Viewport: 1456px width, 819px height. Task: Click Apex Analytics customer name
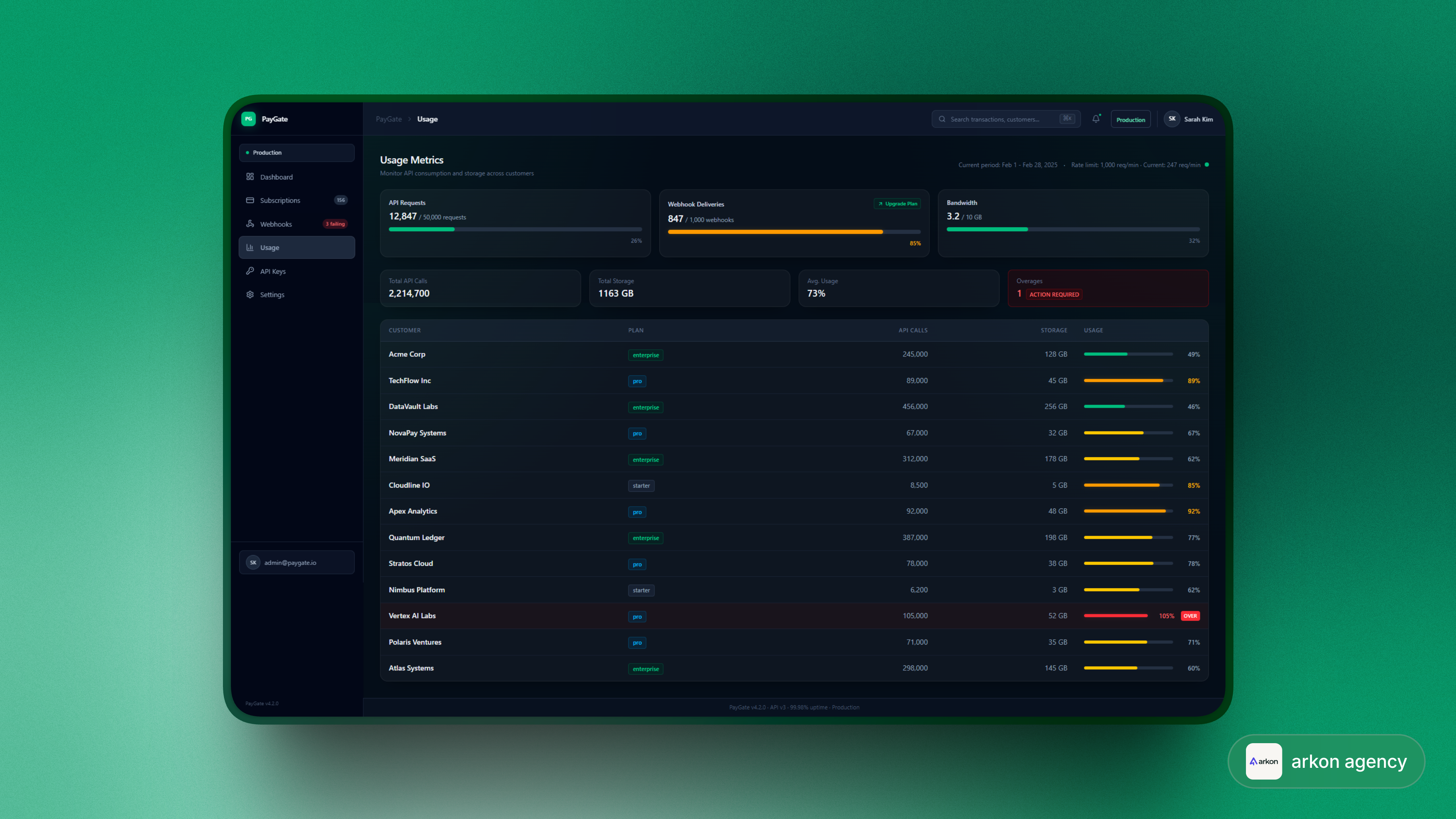pyautogui.click(x=413, y=511)
